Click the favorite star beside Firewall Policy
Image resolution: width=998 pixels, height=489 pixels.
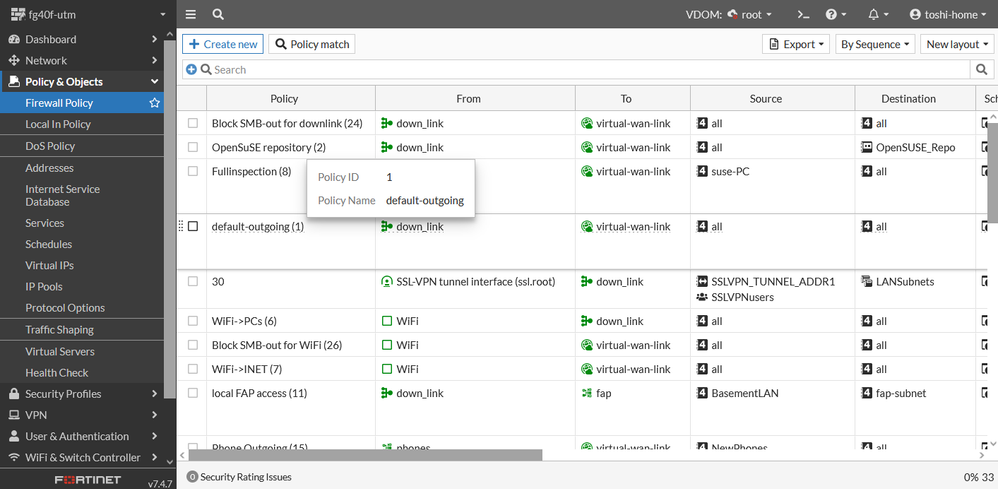[154, 103]
